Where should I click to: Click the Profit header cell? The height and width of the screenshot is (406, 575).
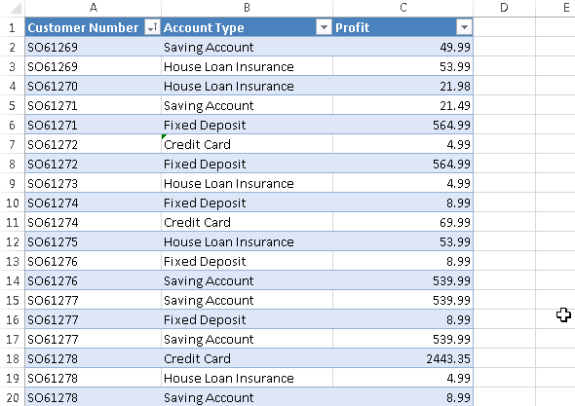point(403,27)
